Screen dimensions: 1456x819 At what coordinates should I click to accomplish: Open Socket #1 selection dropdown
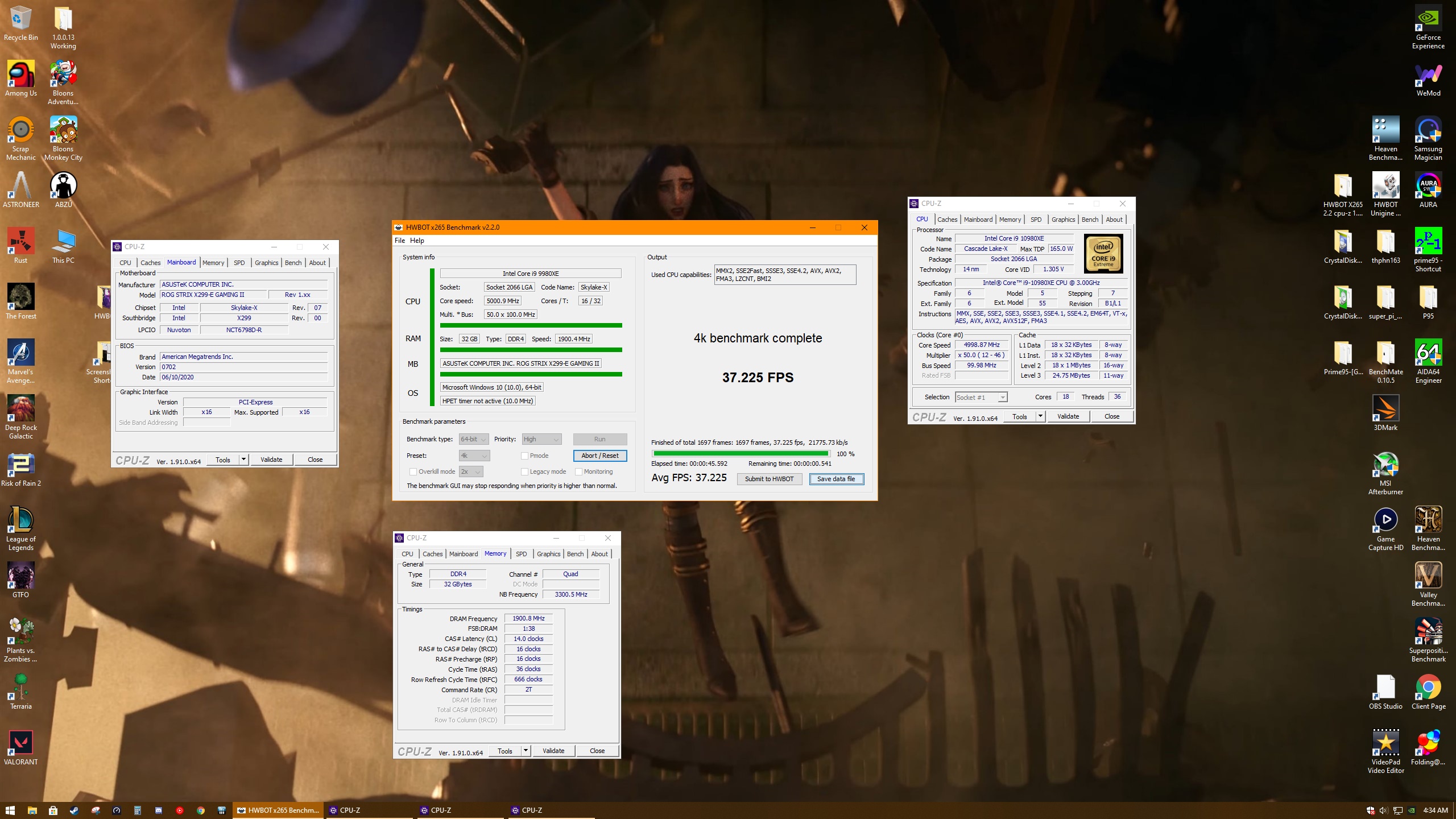(981, 397)
